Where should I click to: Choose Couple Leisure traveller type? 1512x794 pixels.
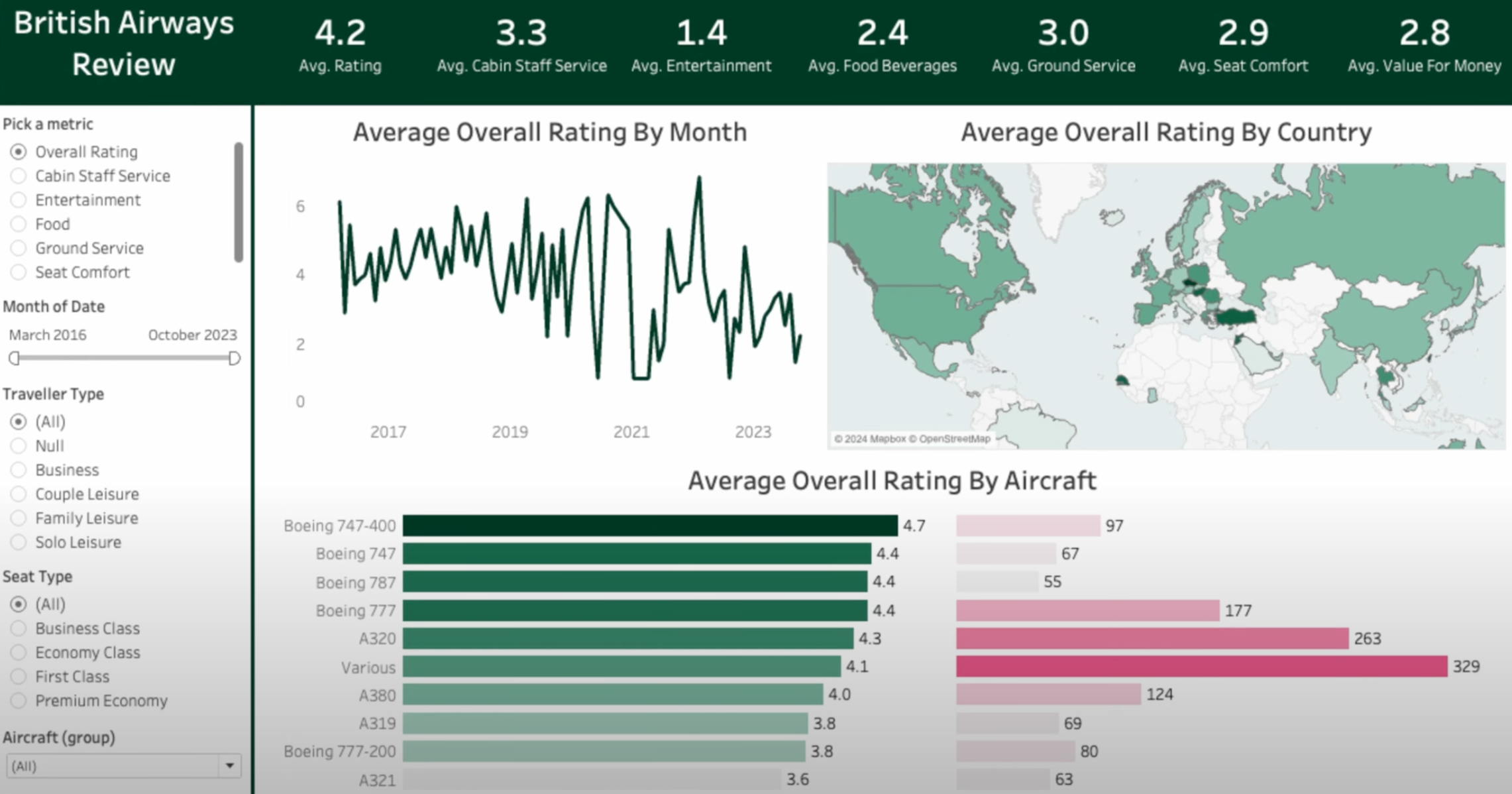(19, 494)
